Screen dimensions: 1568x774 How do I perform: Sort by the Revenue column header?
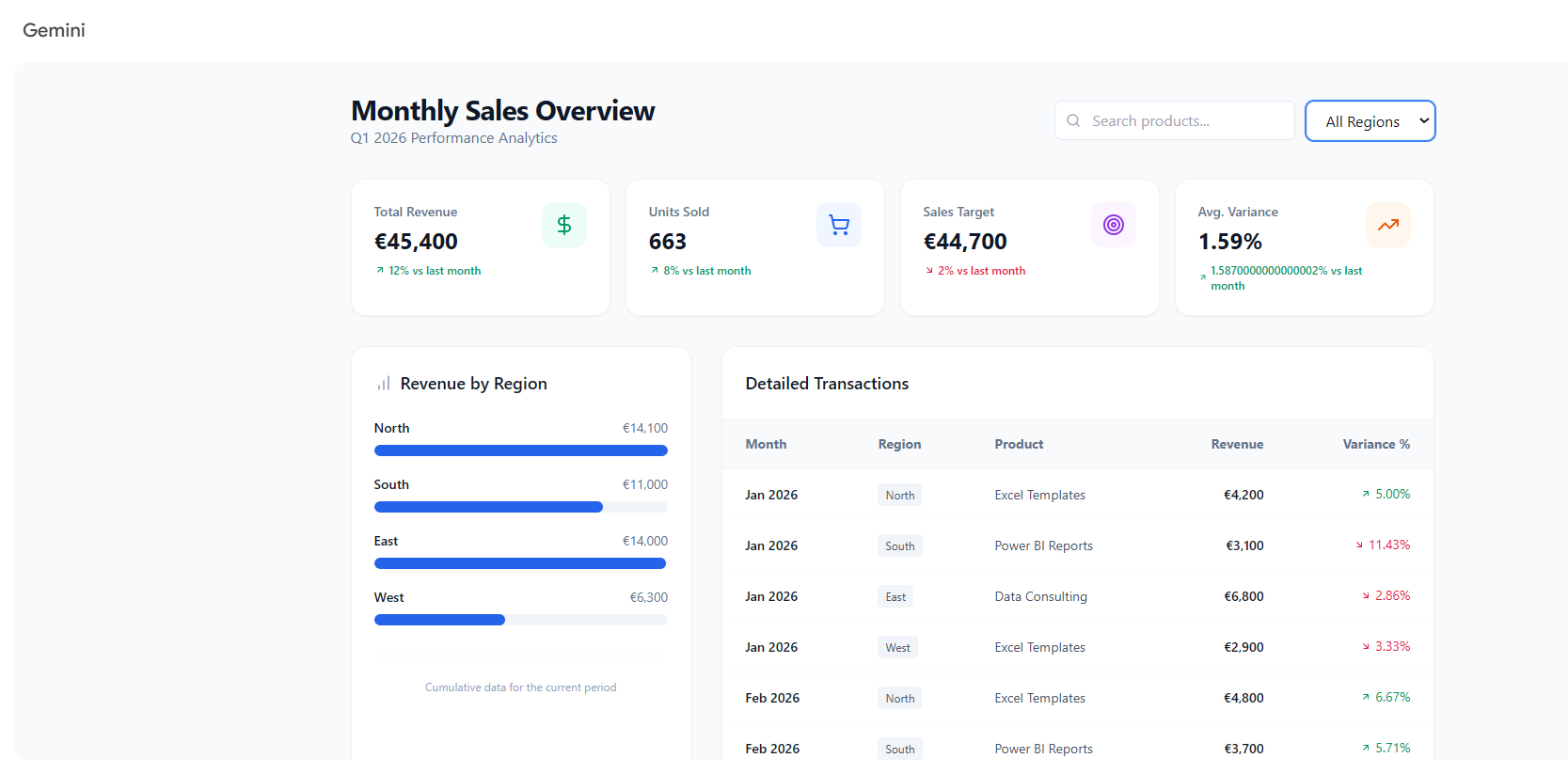pos(1237,444)
